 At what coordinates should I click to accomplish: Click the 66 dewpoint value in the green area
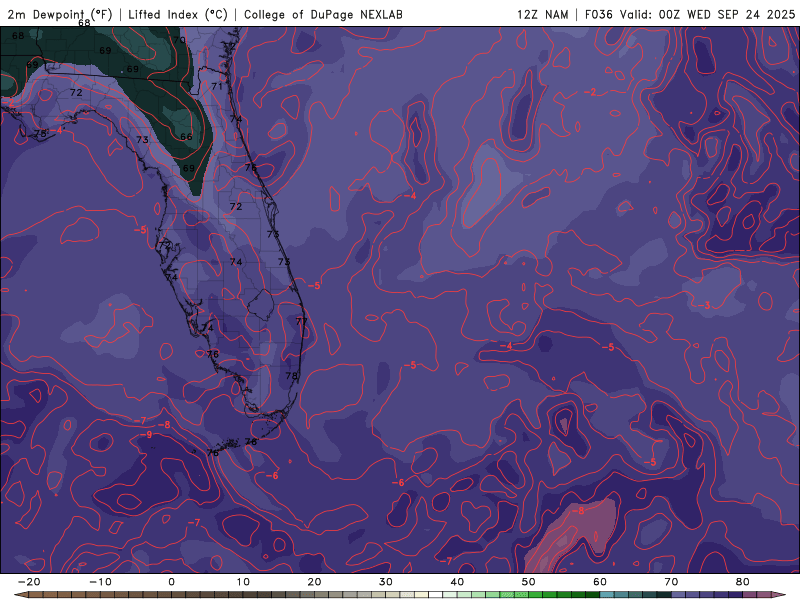[x=186, y=137]
